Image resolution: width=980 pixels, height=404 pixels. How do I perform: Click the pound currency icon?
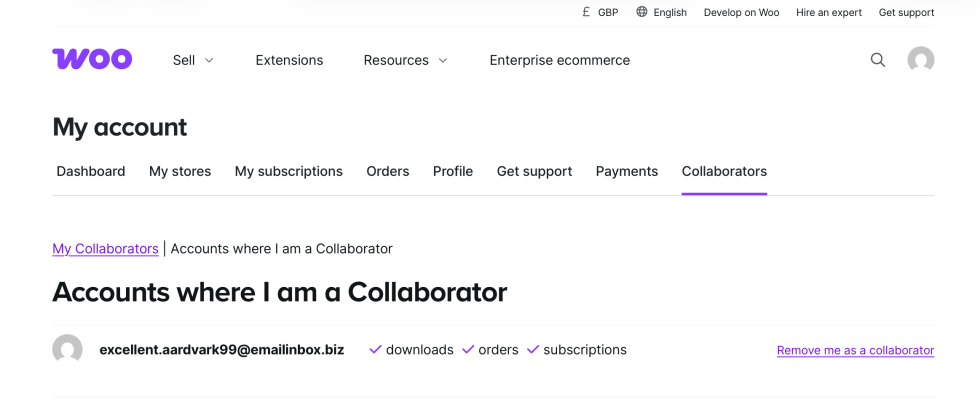(x=586, y=12)
